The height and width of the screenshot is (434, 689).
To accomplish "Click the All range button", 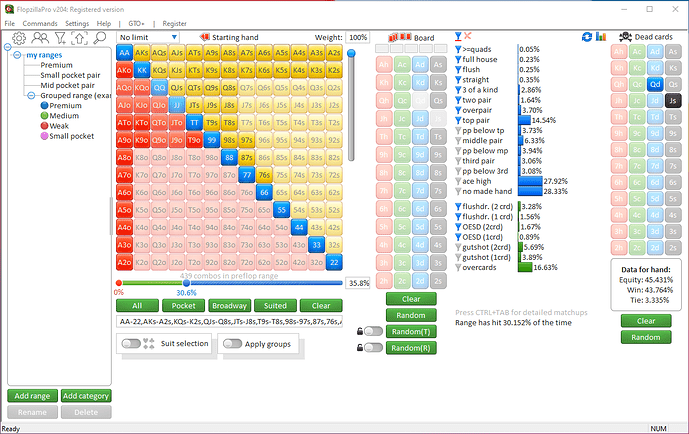I will point(137,306).
